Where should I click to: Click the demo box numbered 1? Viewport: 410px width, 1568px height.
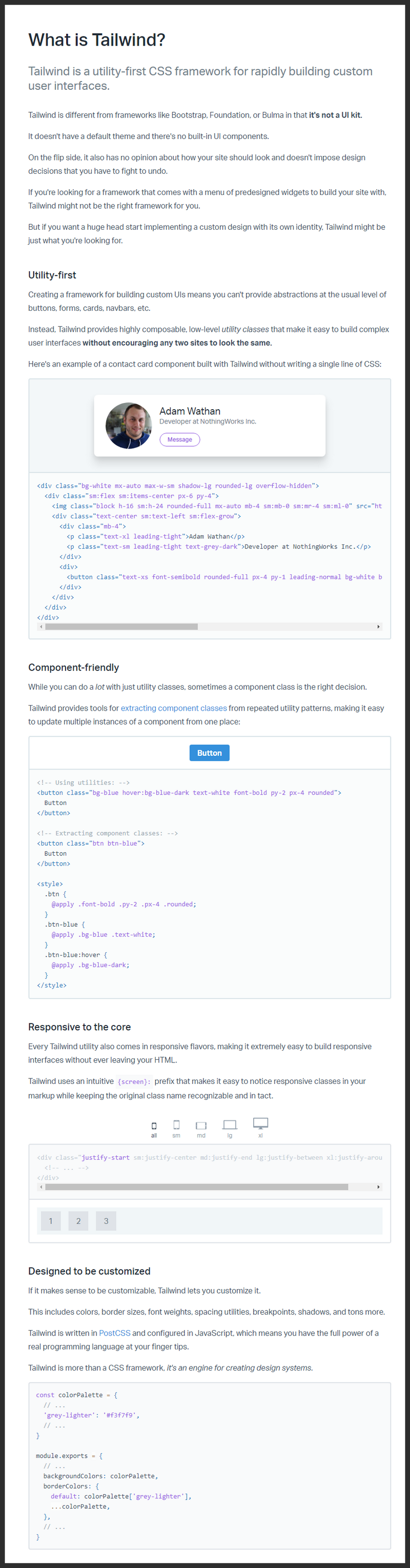tap(51, 1220)
